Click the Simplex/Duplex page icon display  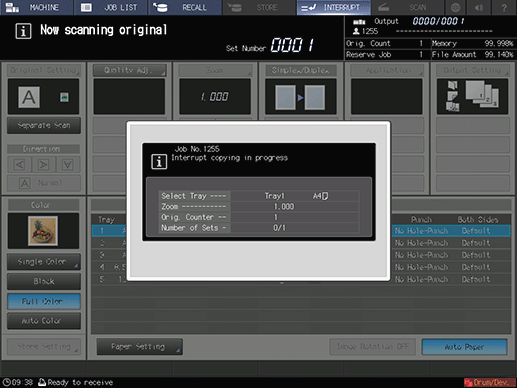click(300, 97)
